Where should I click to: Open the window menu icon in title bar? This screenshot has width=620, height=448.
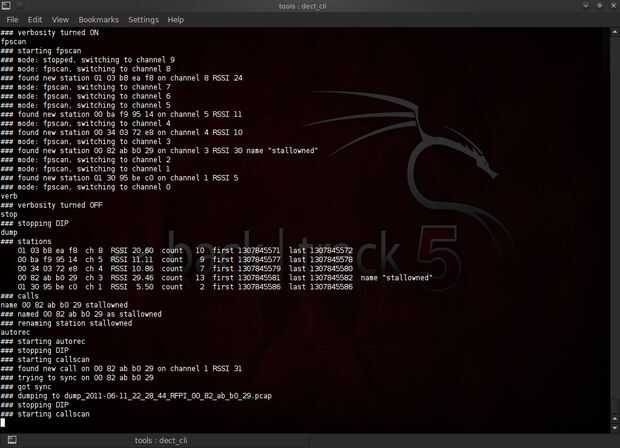click(6, 6)
